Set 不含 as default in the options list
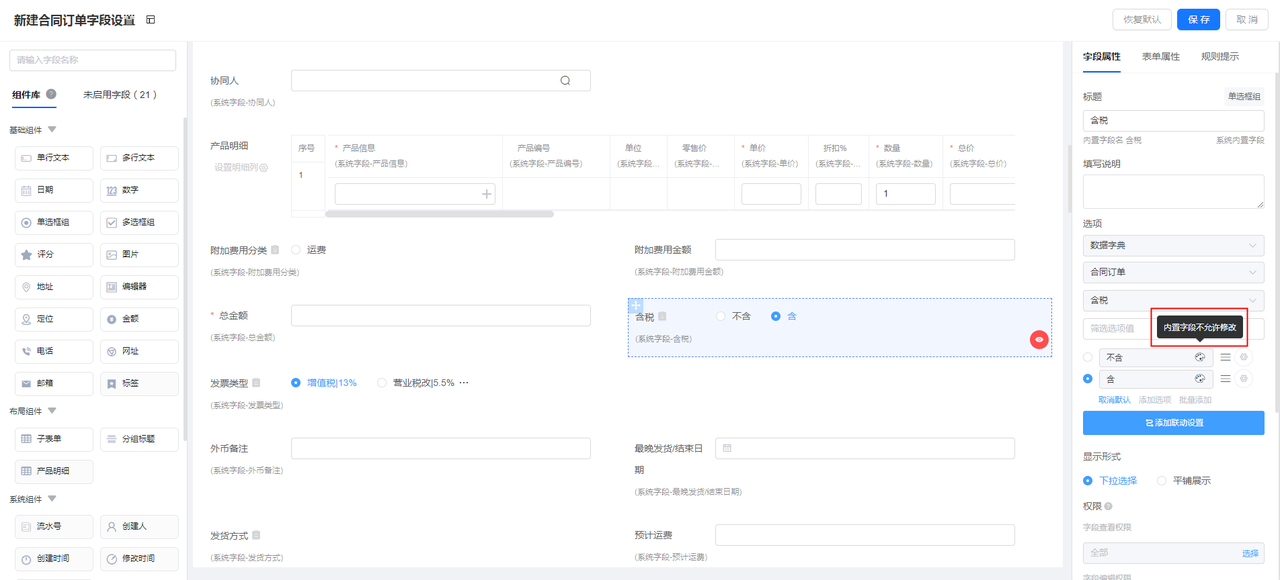This screenshot has width=1280, height=580. click(x=1089, y=357)
